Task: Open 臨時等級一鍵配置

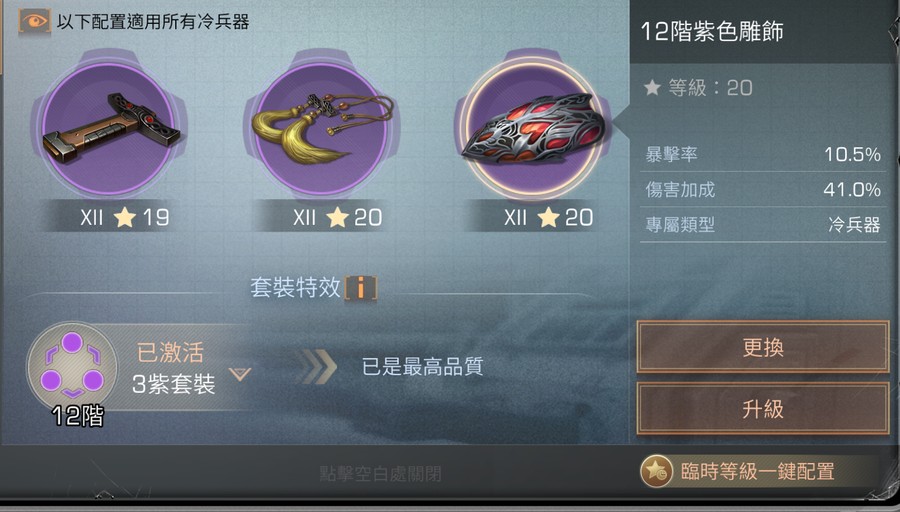Action: click(757, 472)
